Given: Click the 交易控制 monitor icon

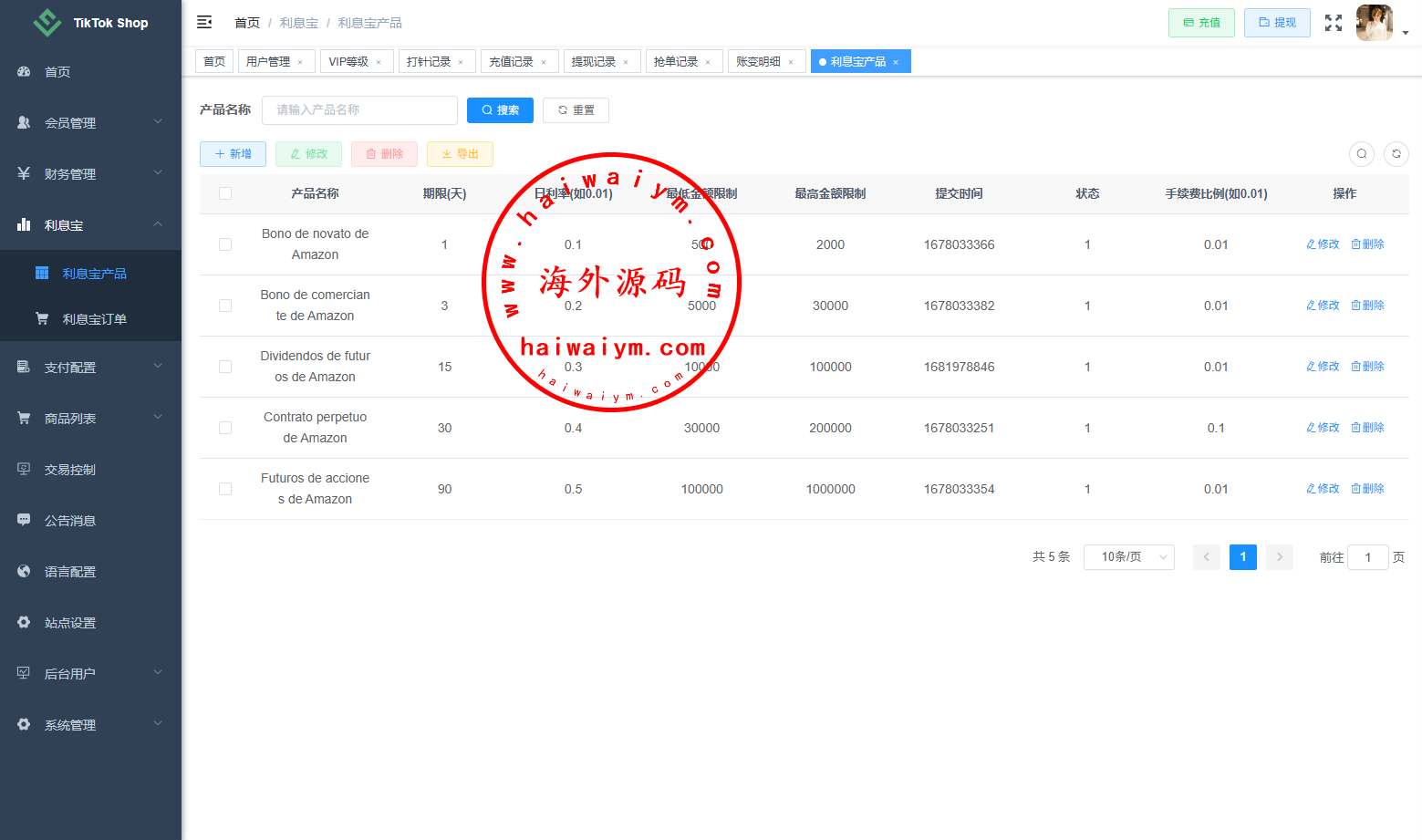Looking at the screenshot, I should (x=24, y=469).
